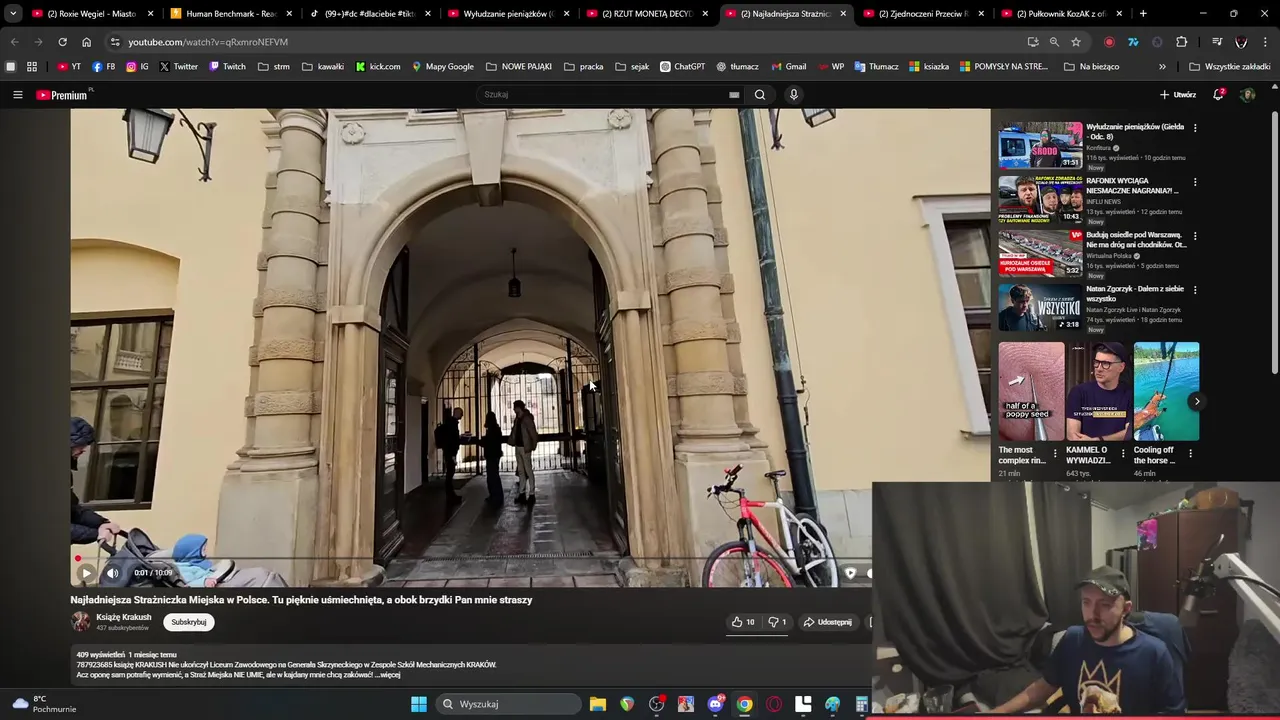This screenshot has height=720, width=1280.
Task: Dislike the video with thumbs down
Action: click(x=777, y=622)
